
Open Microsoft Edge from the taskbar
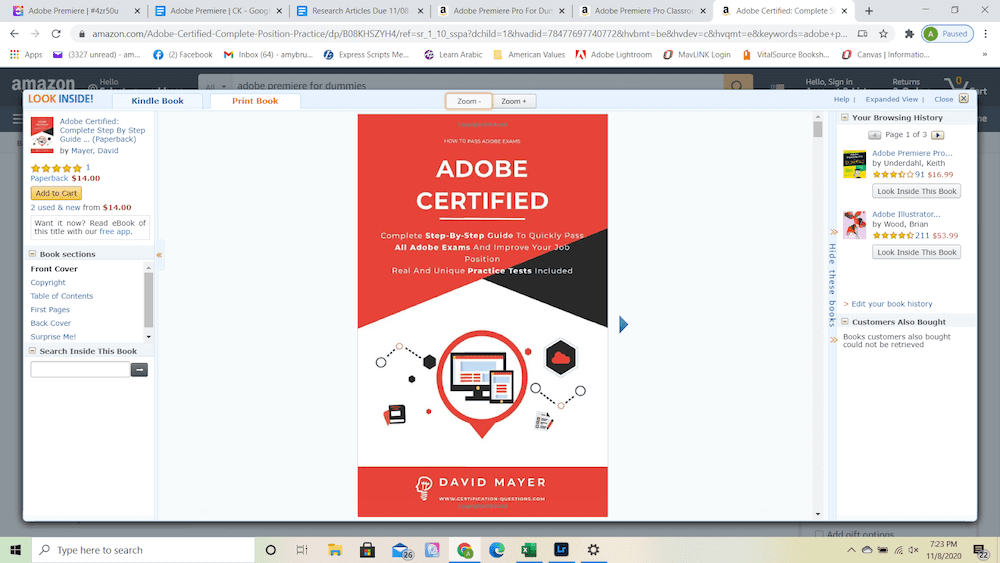point(496,550)
